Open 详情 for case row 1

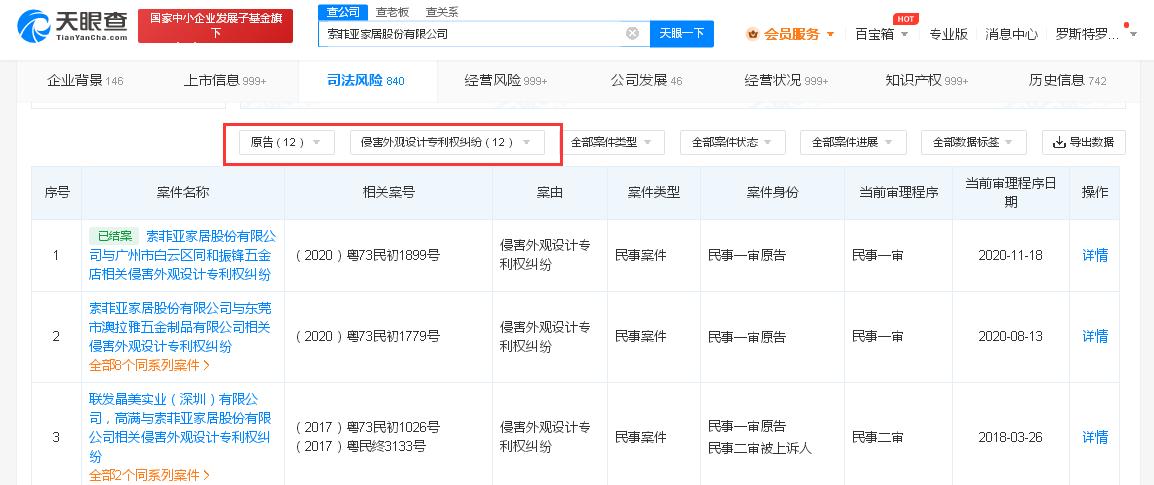click(x=1094, y=255)
